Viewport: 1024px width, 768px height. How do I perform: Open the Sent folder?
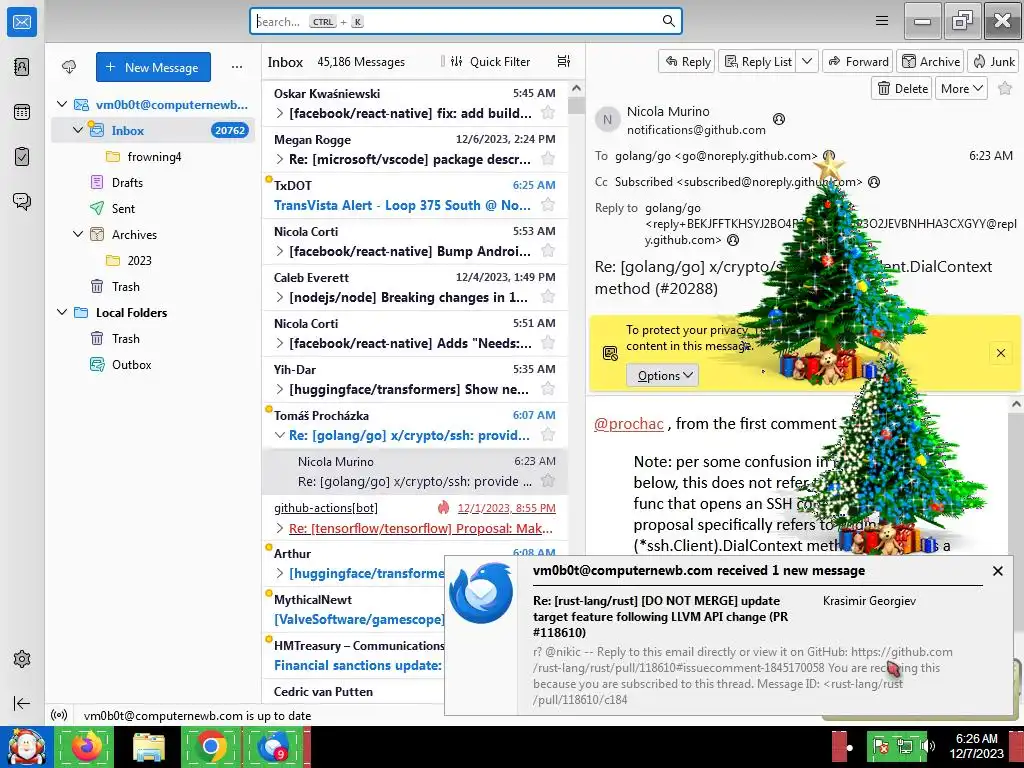[123, 208]
